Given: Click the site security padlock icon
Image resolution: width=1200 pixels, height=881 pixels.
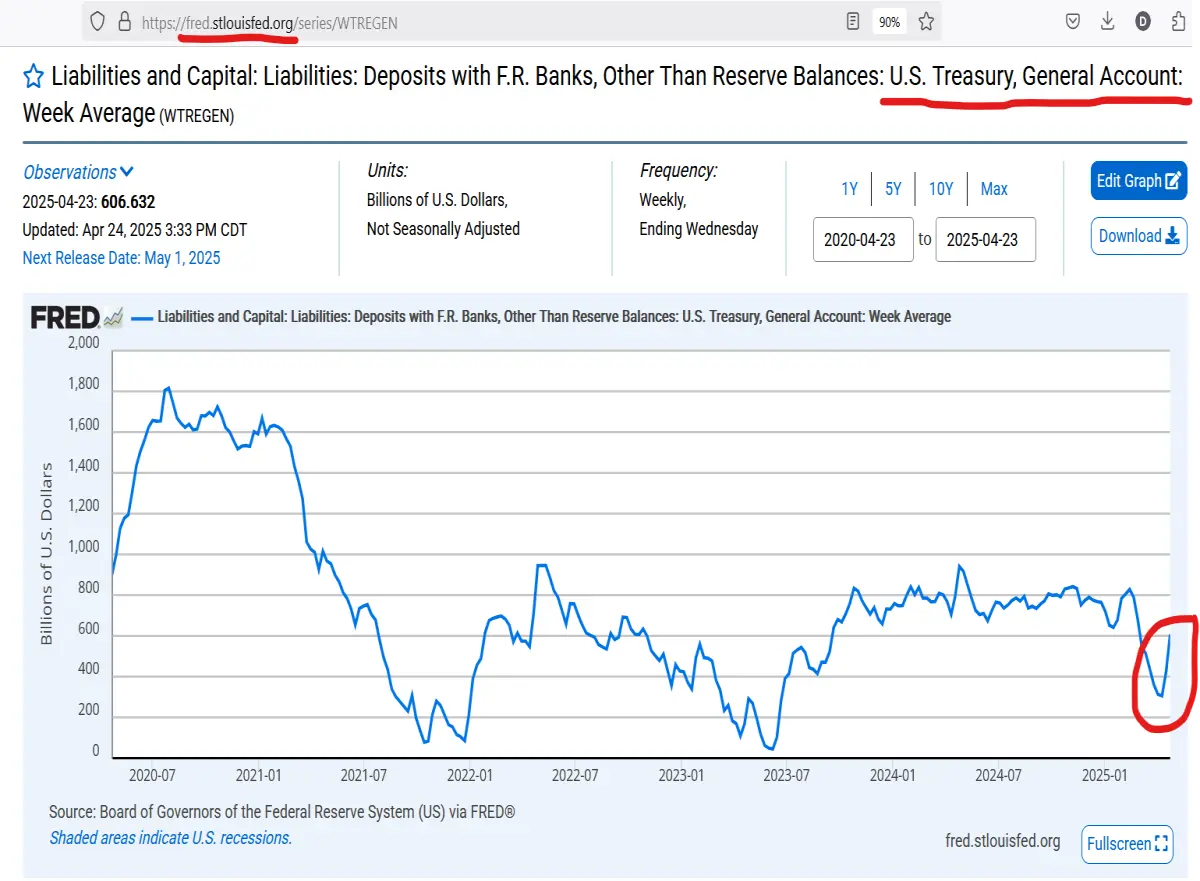Looking at the screenshot, I should pyautogui.click(x=125, y=21).
